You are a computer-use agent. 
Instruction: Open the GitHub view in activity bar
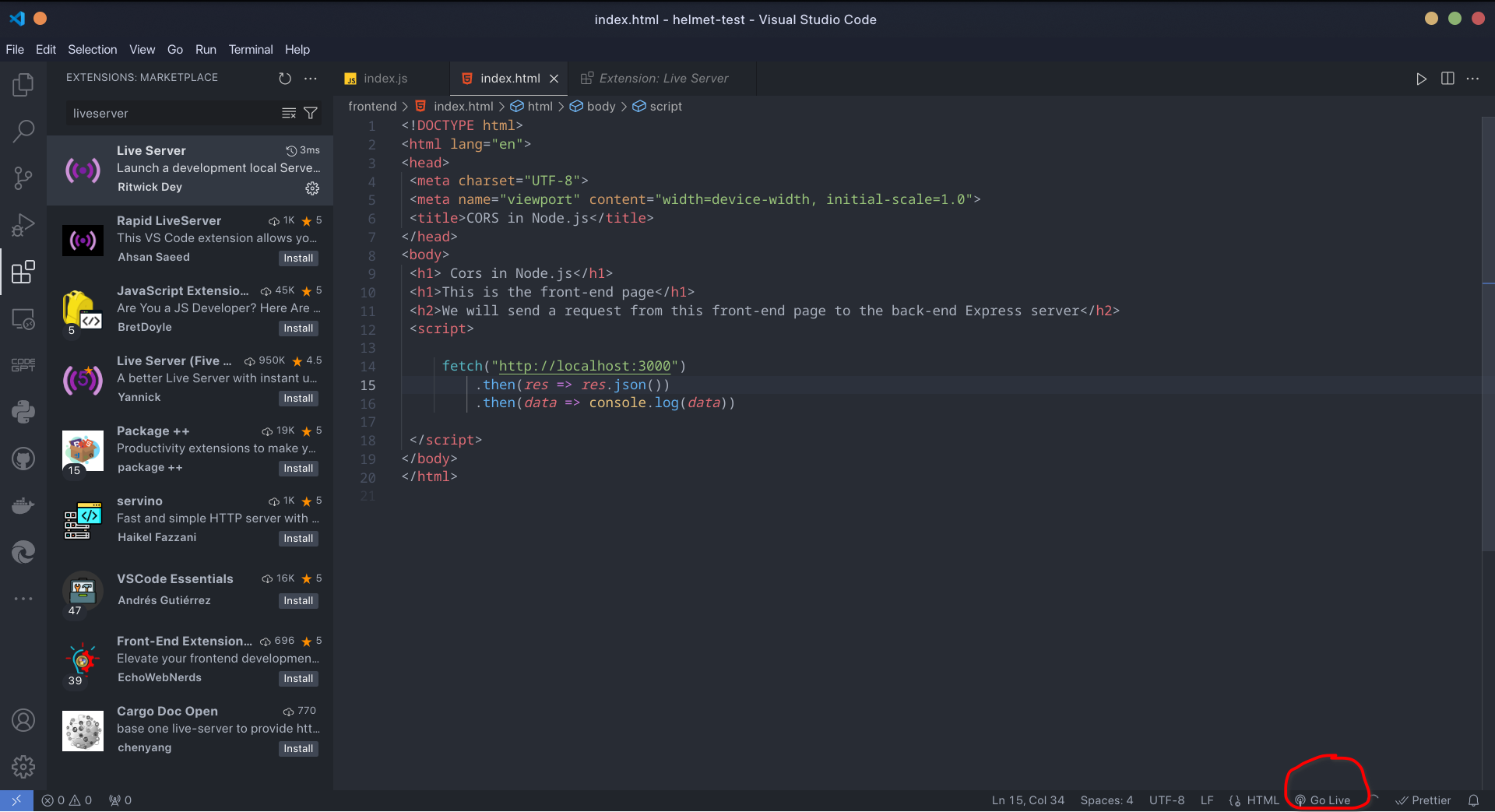(23, 459)
